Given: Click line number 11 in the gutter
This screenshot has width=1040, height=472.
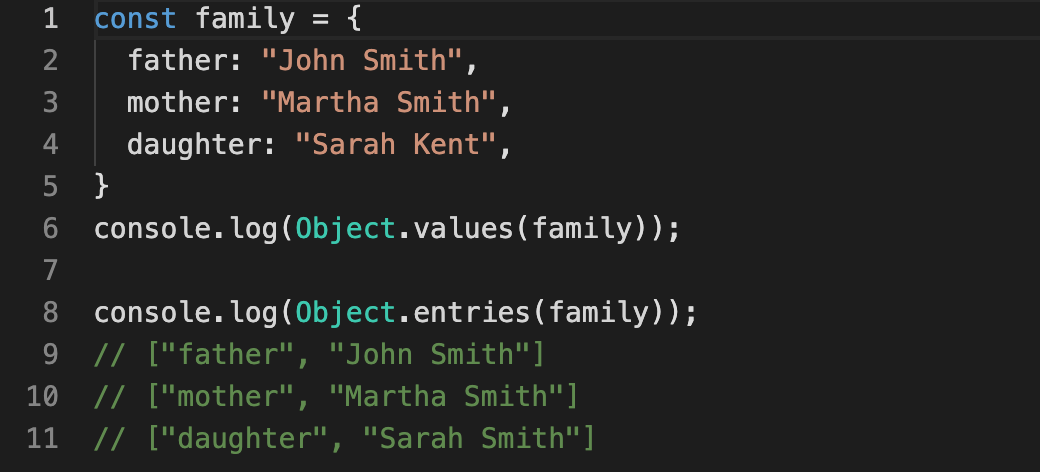Looking at the screenshot, I should [x=42, y=438].
